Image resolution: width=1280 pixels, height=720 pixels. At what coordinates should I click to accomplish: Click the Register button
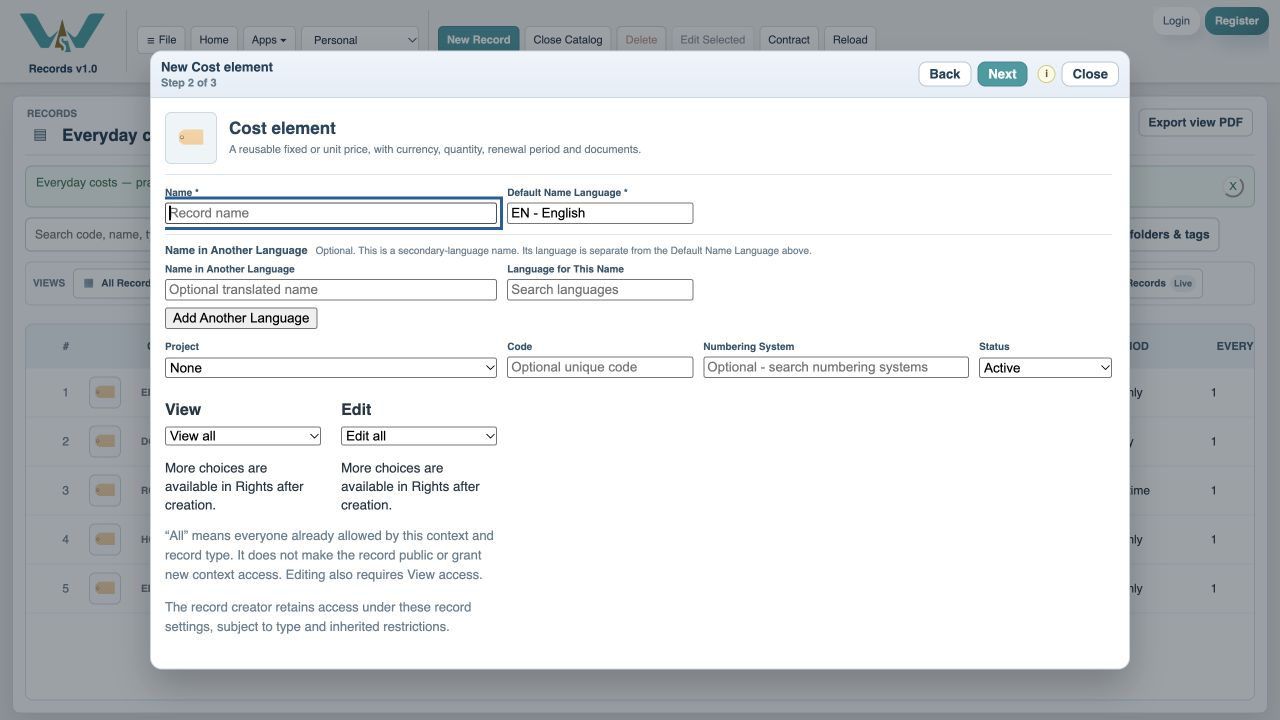pyautogui.click(x=1237, y=21)
